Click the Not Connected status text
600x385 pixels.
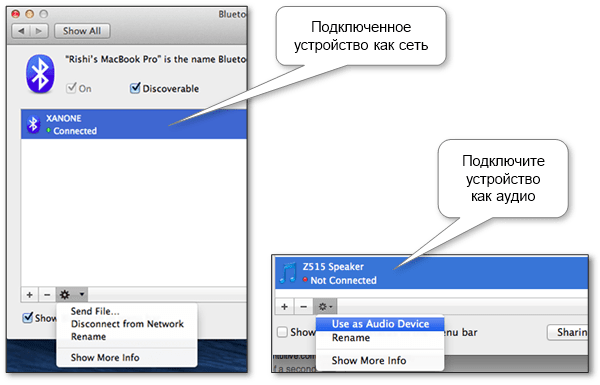point(343,281)
